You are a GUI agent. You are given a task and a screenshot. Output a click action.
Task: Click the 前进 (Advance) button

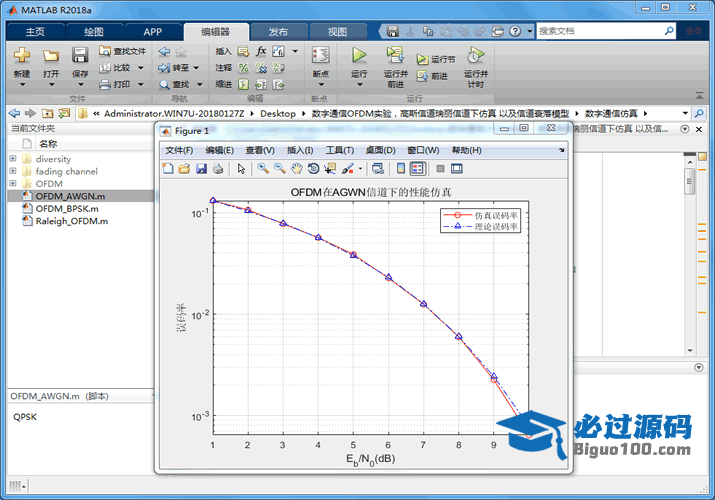(x=432, y=76)
